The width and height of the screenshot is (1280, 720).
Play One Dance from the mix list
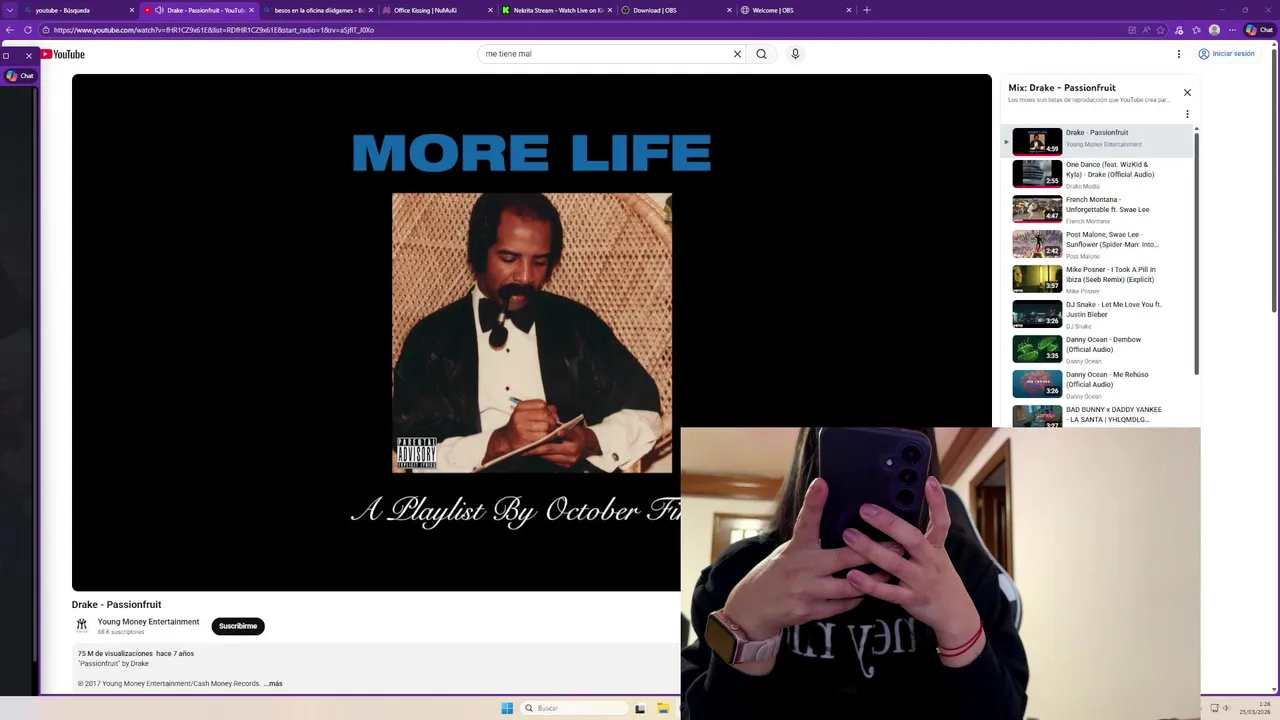point(1097,174)
